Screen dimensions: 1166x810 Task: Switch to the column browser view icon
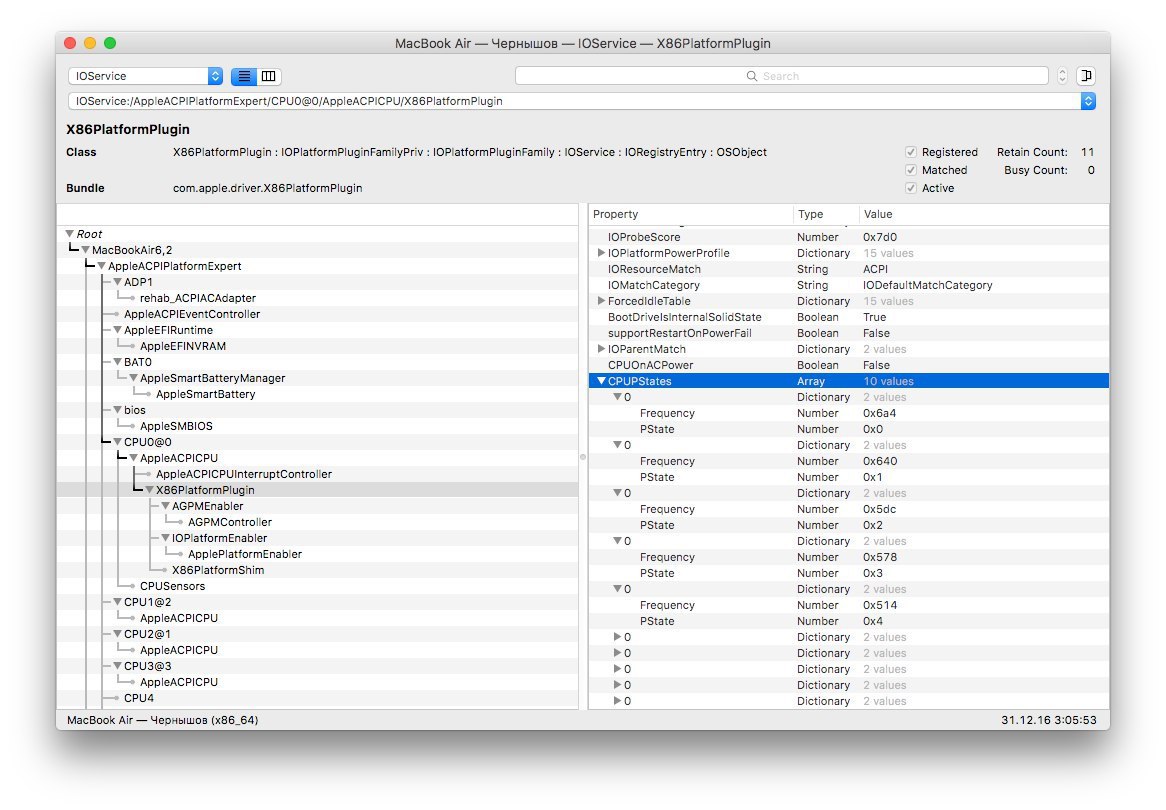(269, 76)
